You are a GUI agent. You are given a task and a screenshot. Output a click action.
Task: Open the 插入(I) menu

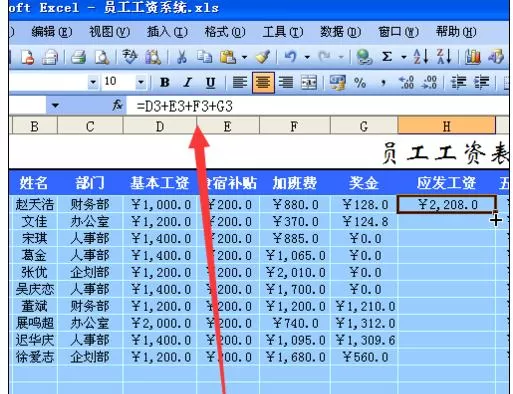click(x=167, y=32)
